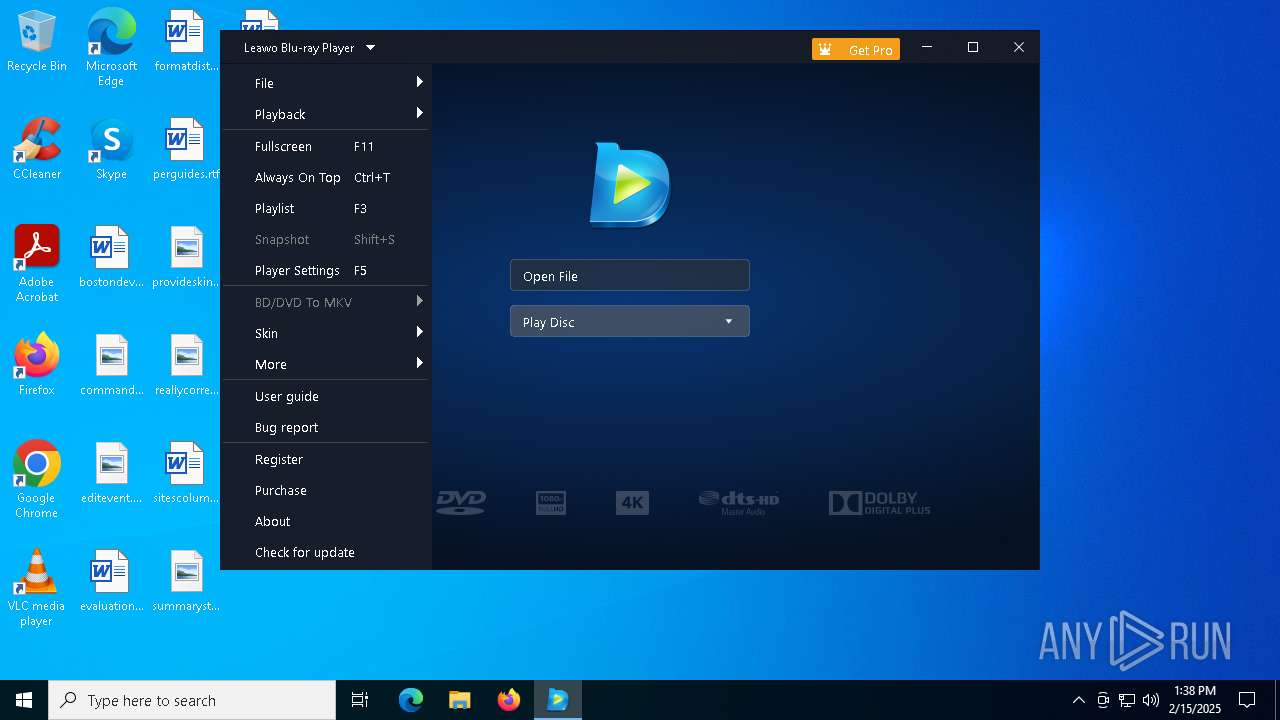
Task: Open the notifications action center
Action: (x=1247, y=700)
